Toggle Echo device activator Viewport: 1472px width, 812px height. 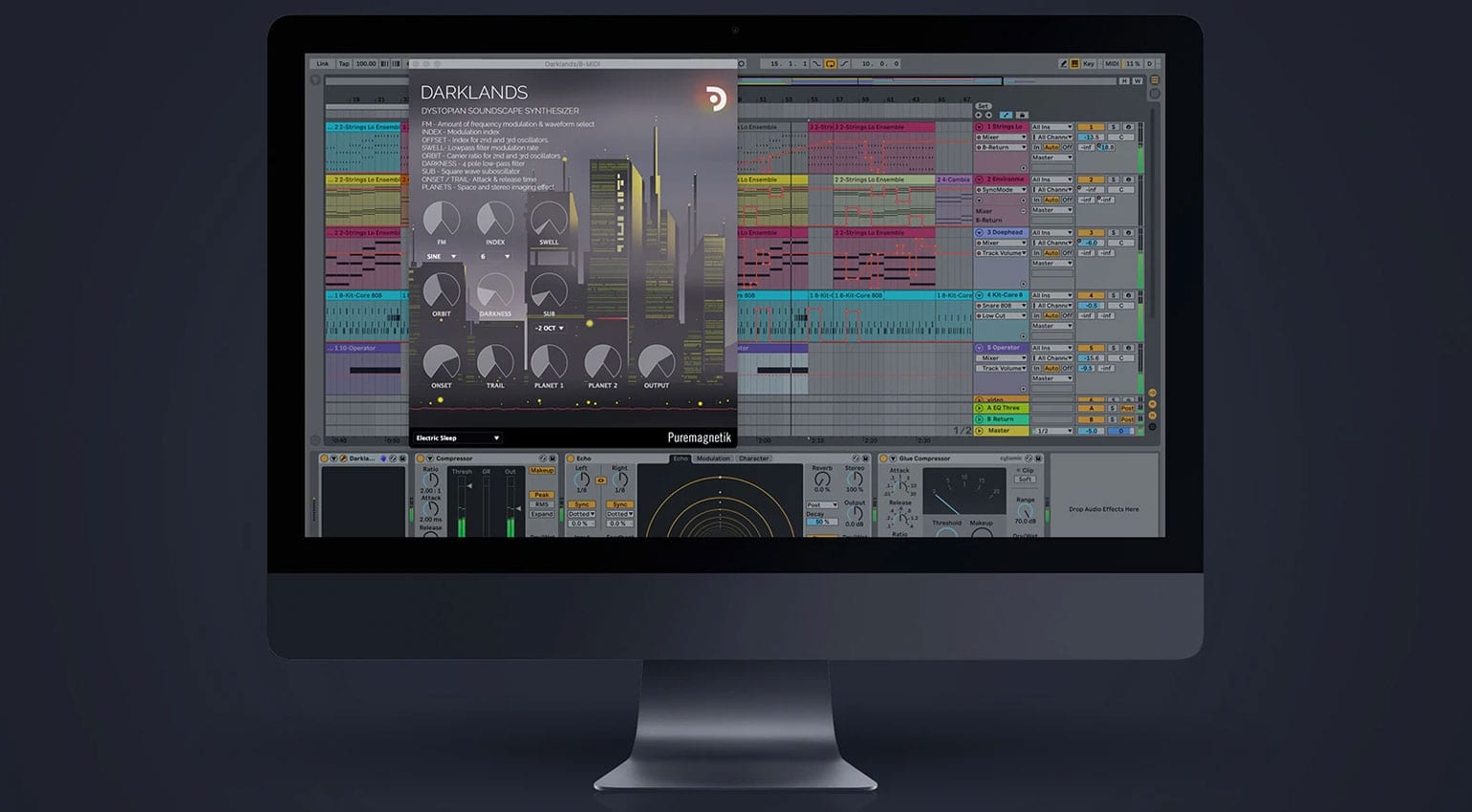(571, 459)
